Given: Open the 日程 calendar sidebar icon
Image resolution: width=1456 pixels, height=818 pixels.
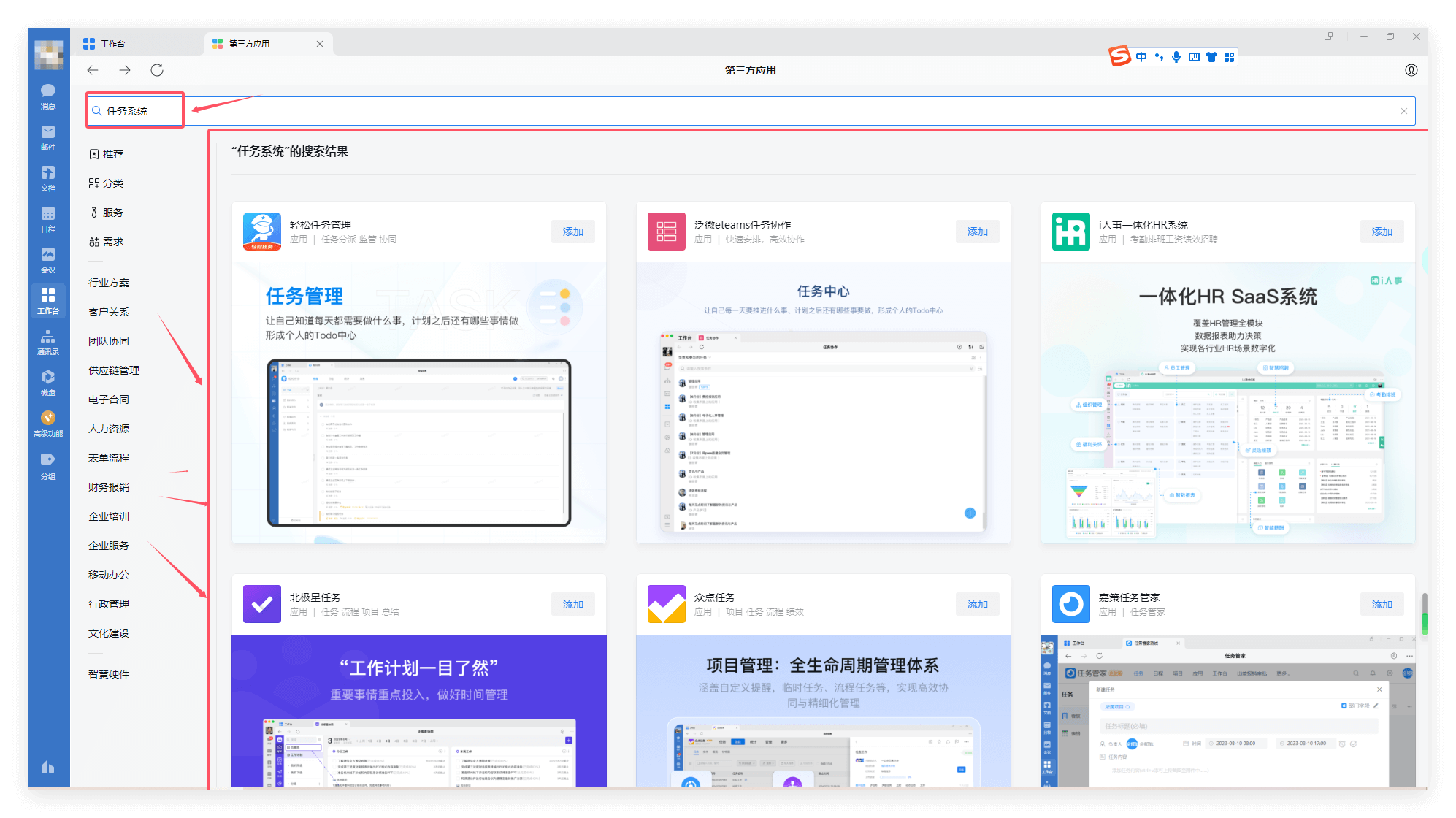Looking at the screenshot, I should coord(48,218).
